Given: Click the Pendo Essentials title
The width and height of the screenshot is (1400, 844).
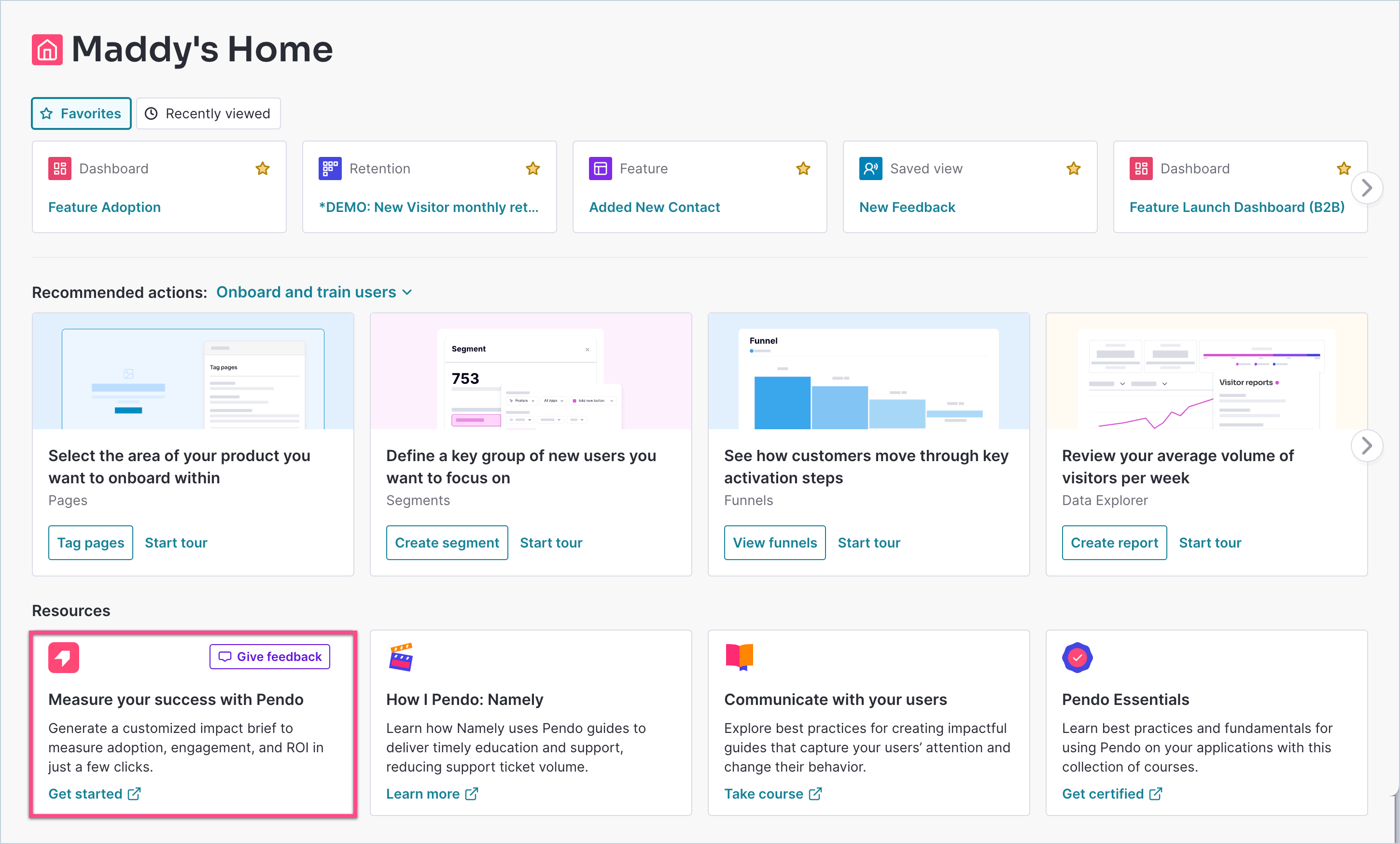Looking at the screenshot, I should pyautogui.click(x=1126, y=700).
